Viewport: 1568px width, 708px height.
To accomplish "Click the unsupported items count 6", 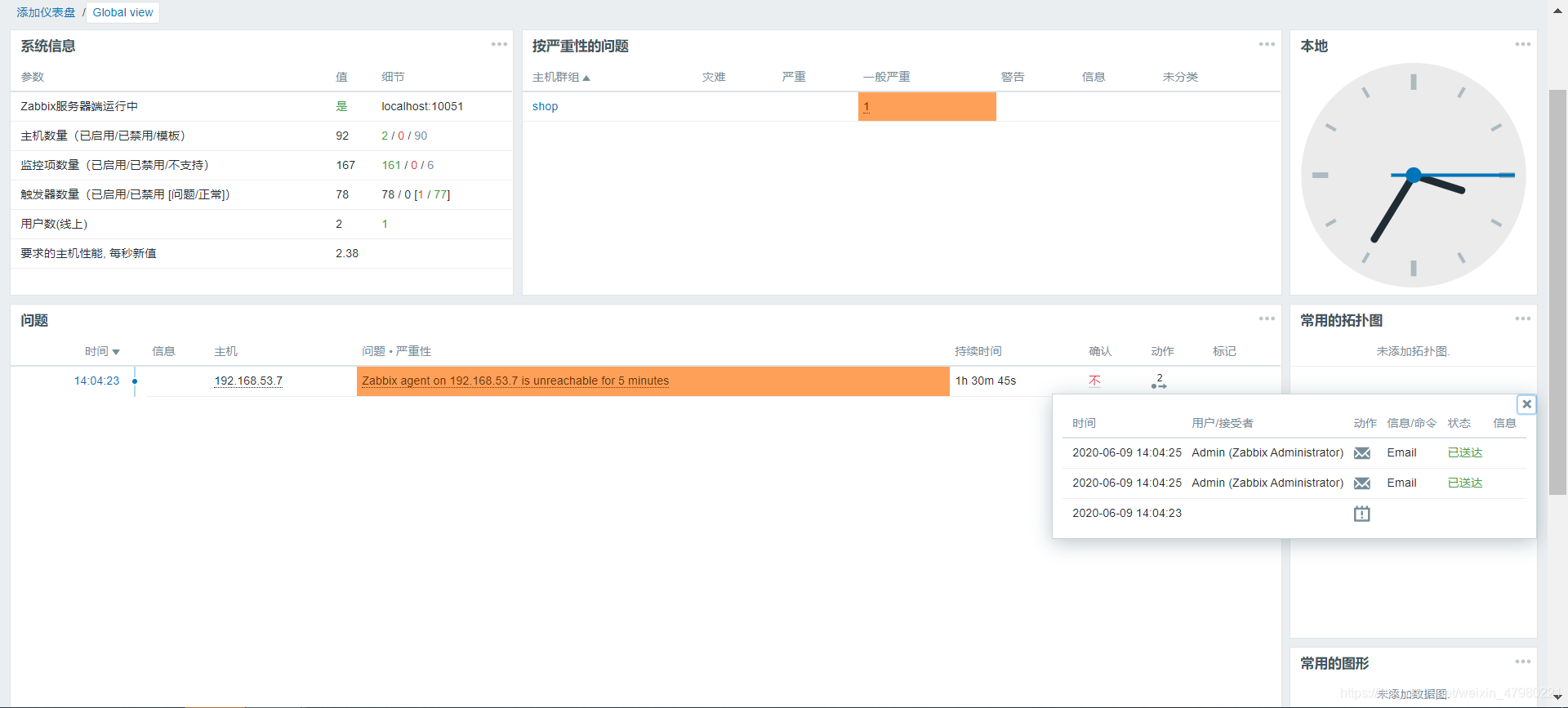I will click(430, 165).
